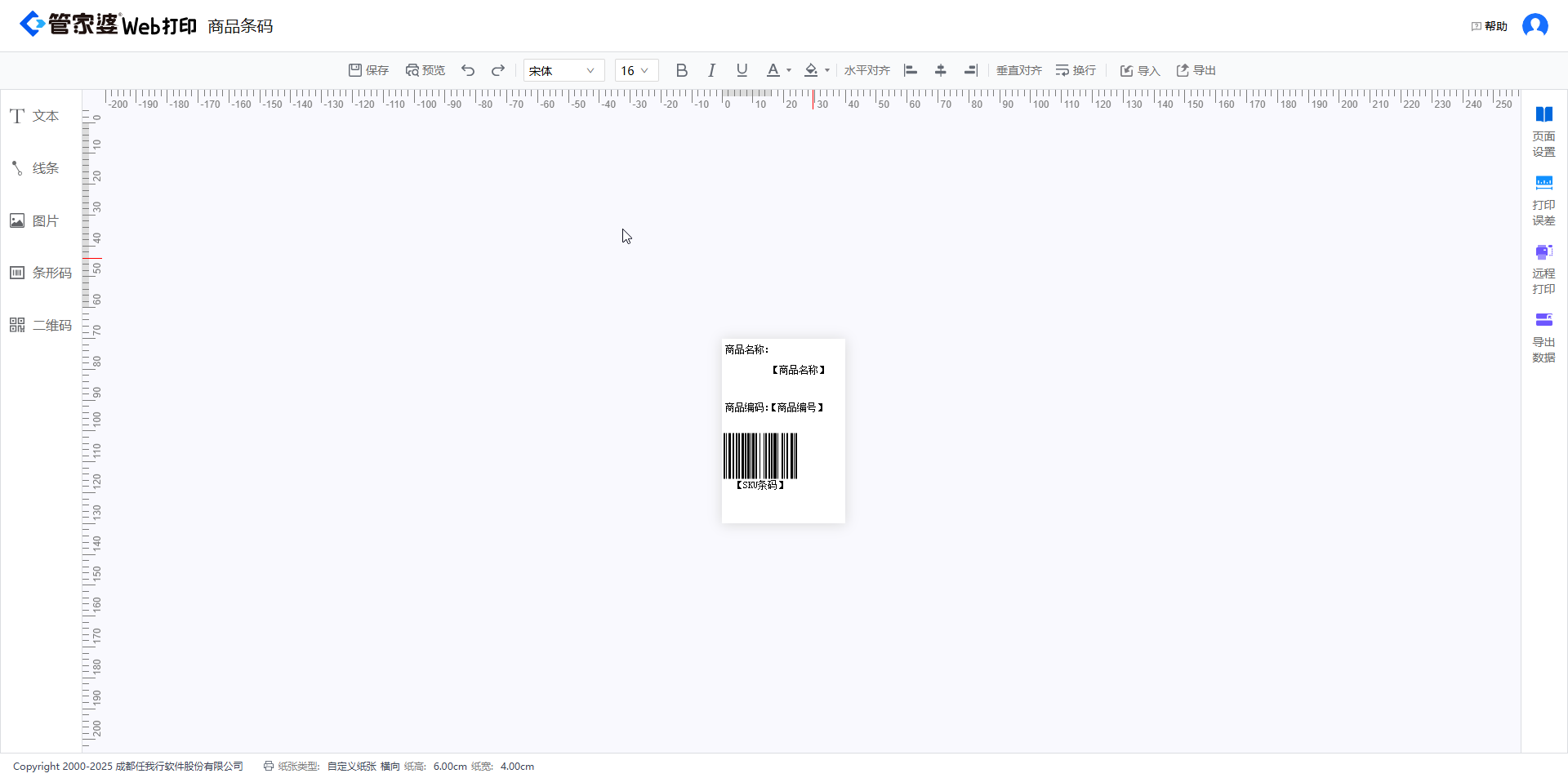Select the 商品编码:【商品编号】 text on canvas

pyautogui.click(x=774, y=407)
